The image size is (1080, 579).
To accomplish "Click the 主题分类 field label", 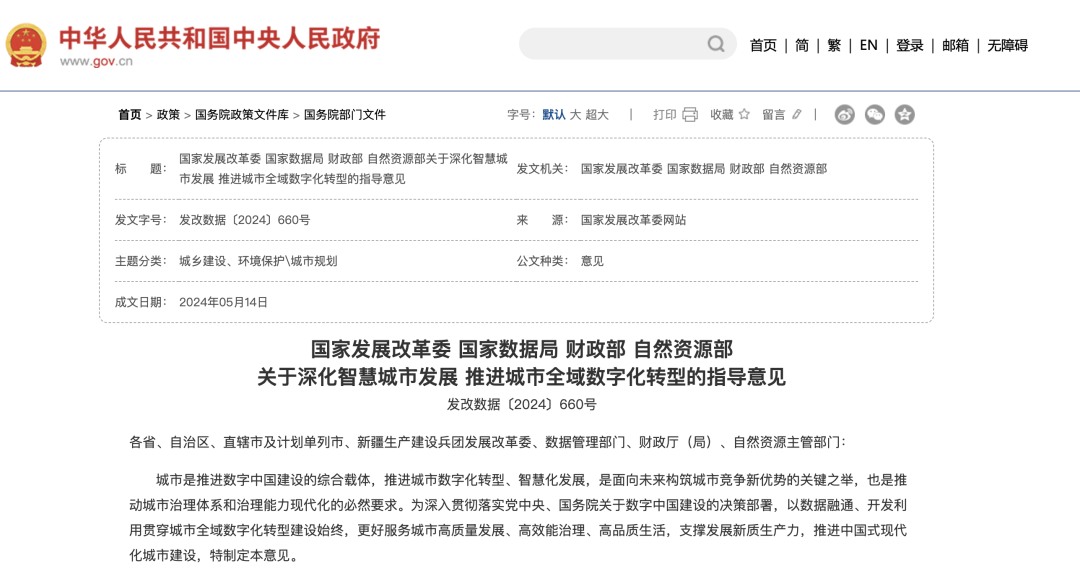I will pyautogui.click(x=141, y=262).
